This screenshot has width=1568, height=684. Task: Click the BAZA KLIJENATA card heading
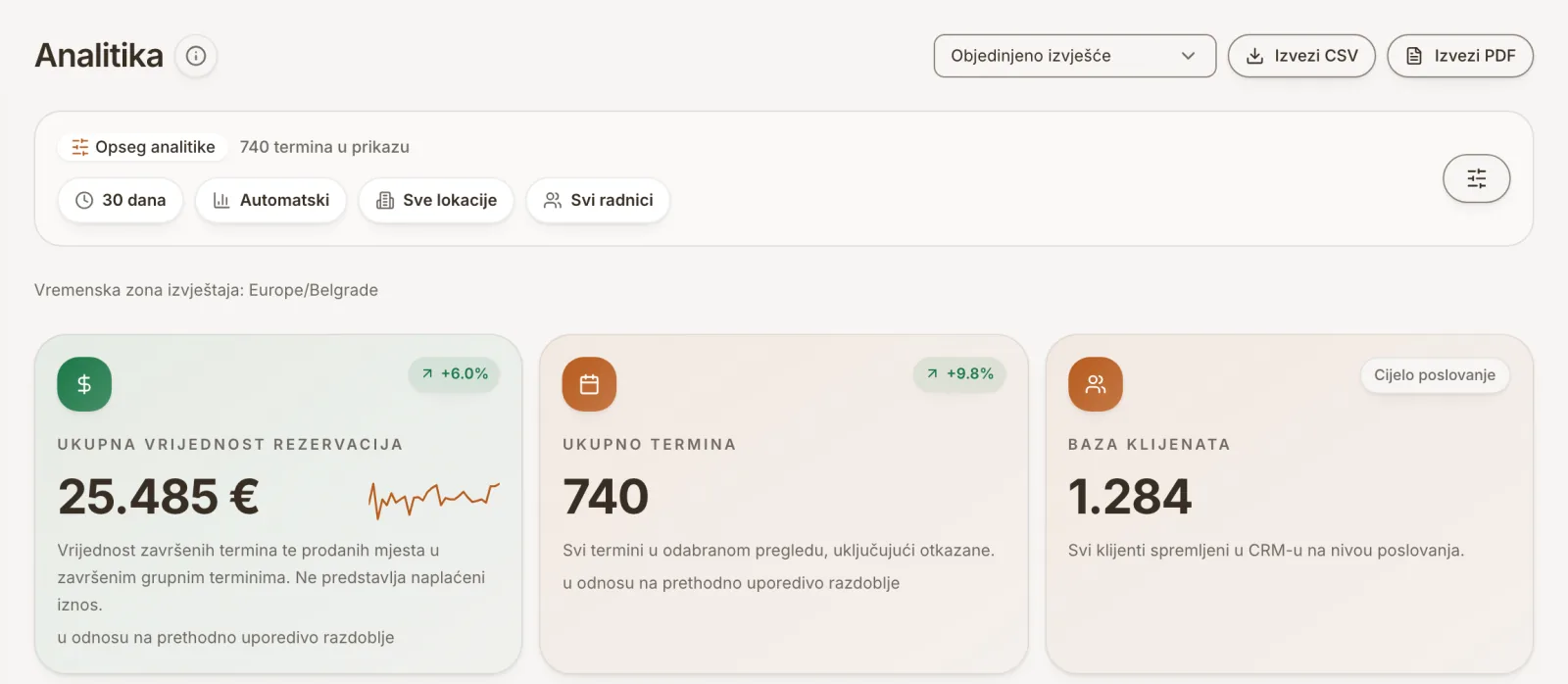[x=1150, y=444]
